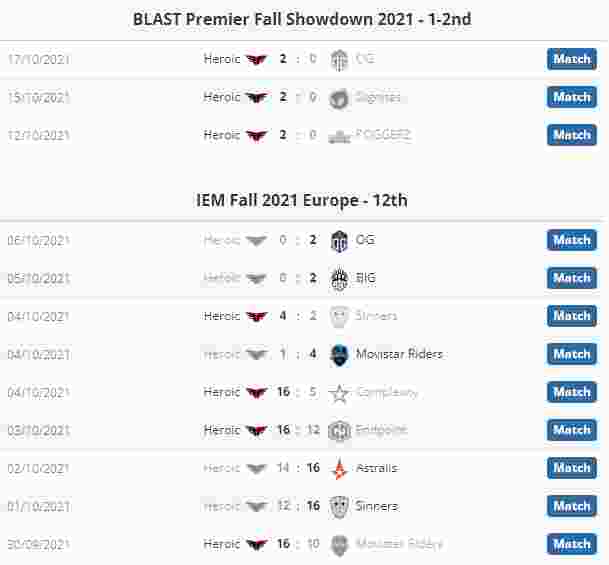Open the Match button for the POGGERZ game
Viewport: 609px width, 565px height.
click(x=572, y=135)
